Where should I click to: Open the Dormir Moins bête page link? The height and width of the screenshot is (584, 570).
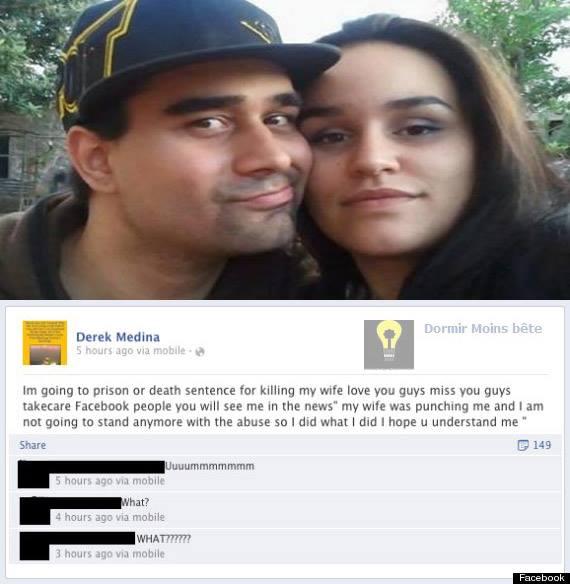tap(483, 328)
